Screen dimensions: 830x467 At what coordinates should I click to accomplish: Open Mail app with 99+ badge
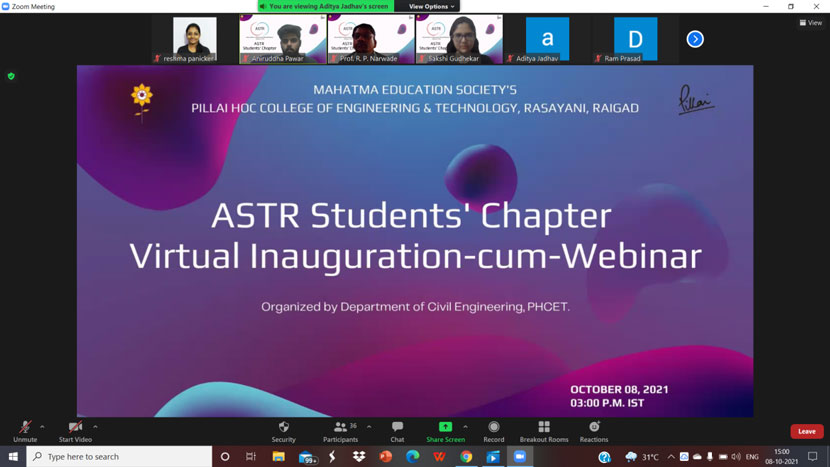(x=306, y=457)
